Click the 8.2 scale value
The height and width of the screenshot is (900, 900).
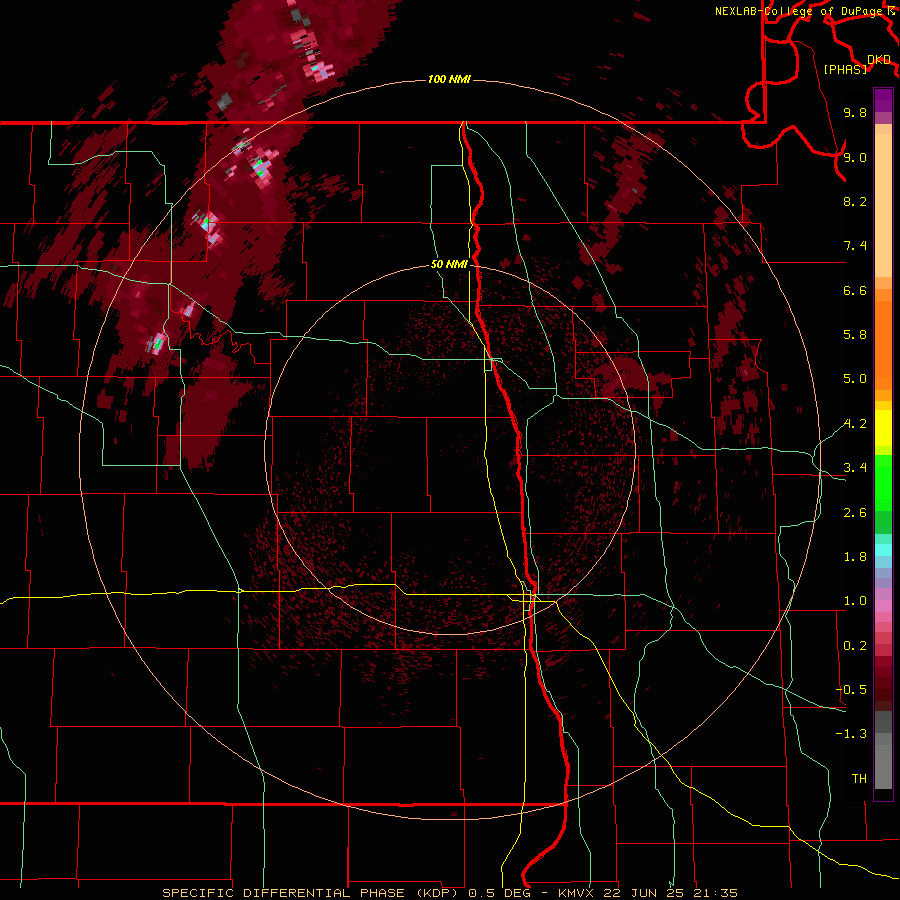pos(855,201)
